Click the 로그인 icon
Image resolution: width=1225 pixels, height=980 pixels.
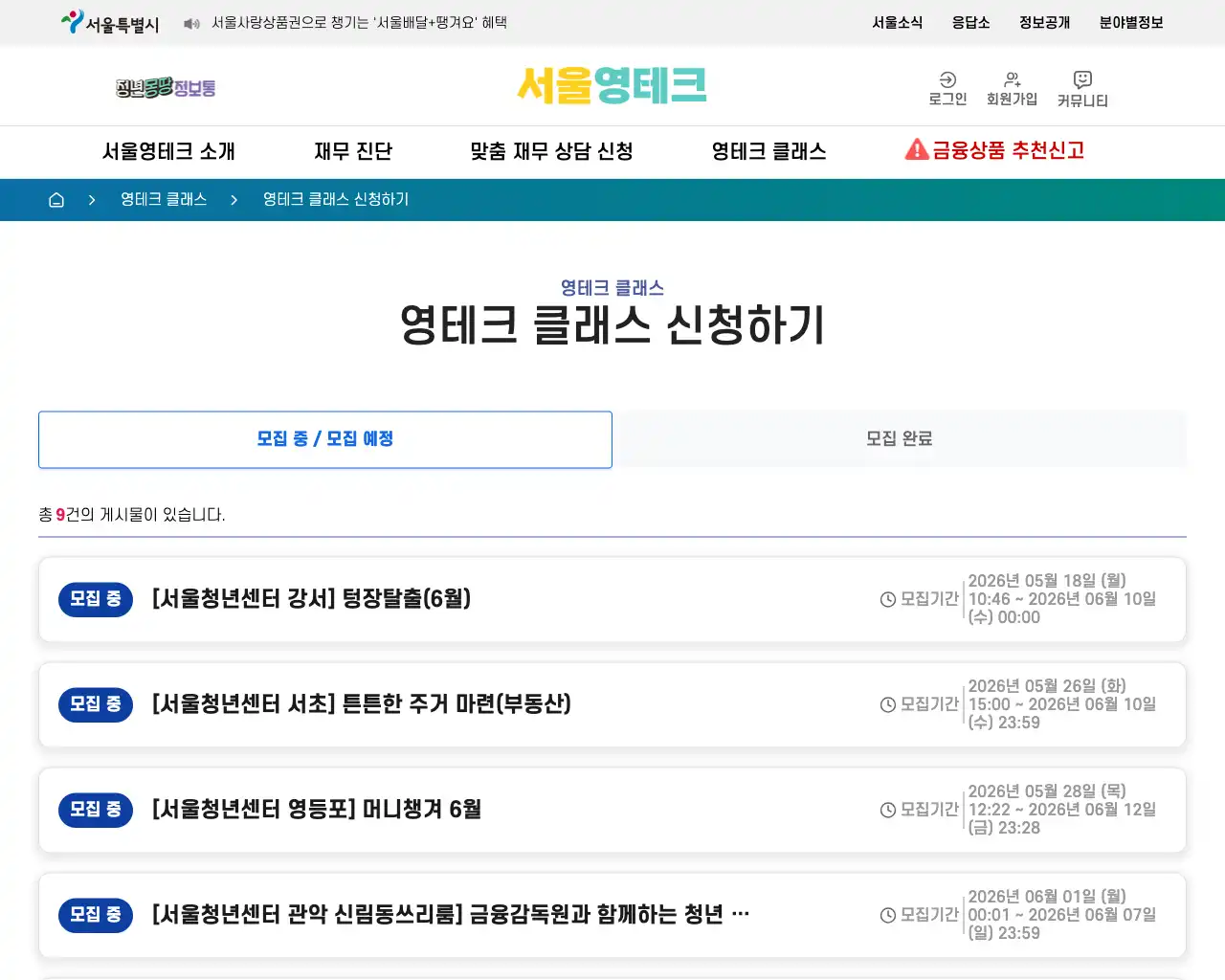[947, 89]
